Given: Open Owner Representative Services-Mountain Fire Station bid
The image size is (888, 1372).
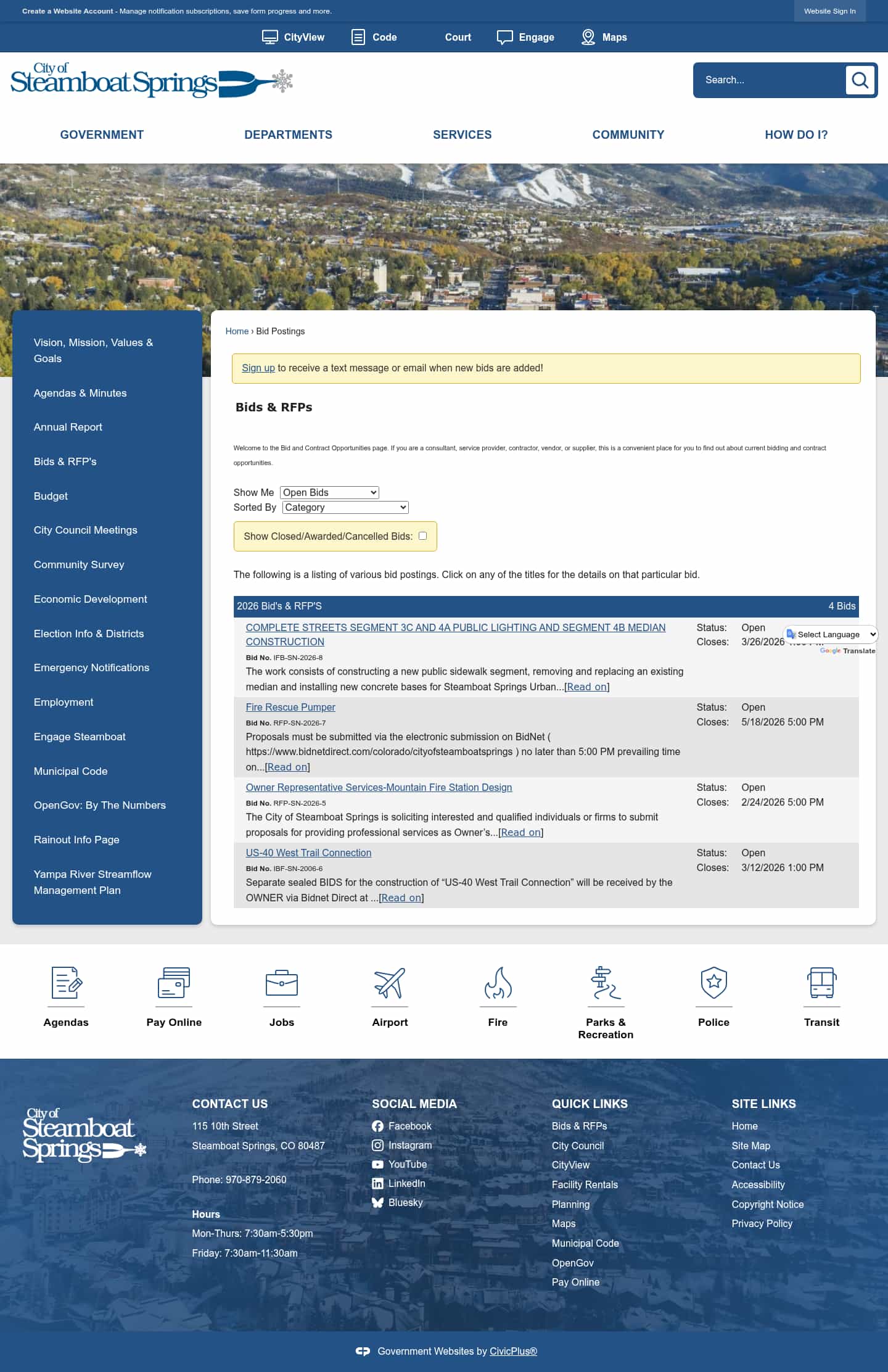Looking at the screenshot, I should pos(379,787).
